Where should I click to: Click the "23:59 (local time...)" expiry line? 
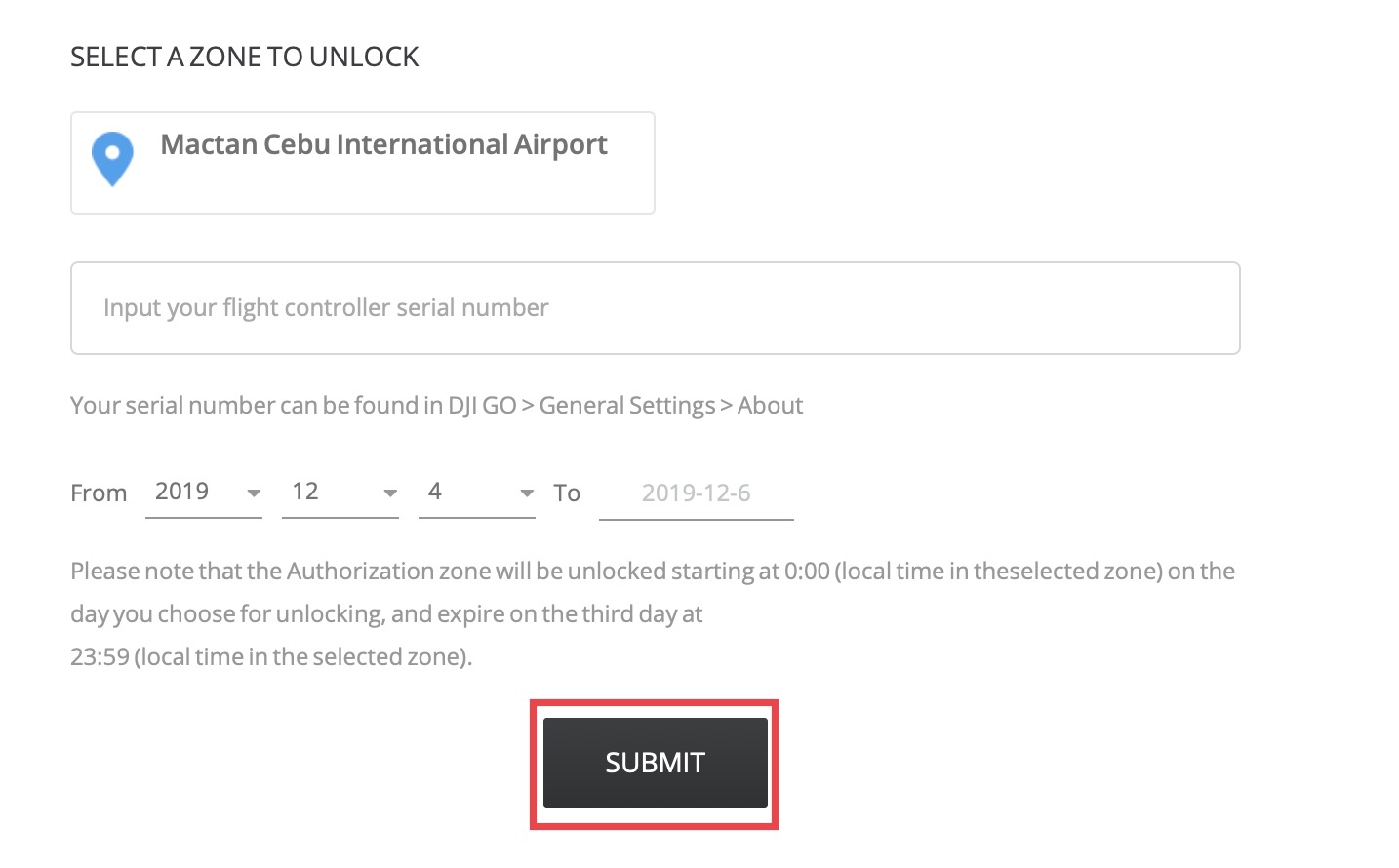pyautogui.click(x=271, y=657)
